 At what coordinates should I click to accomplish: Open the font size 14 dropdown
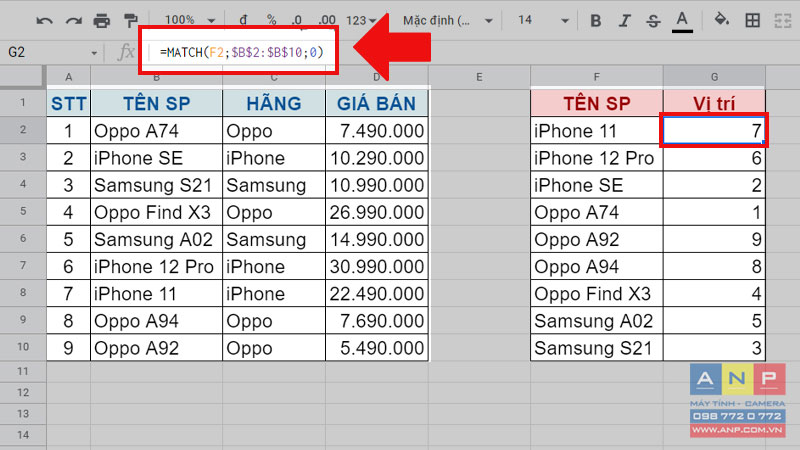coord(543,20)
